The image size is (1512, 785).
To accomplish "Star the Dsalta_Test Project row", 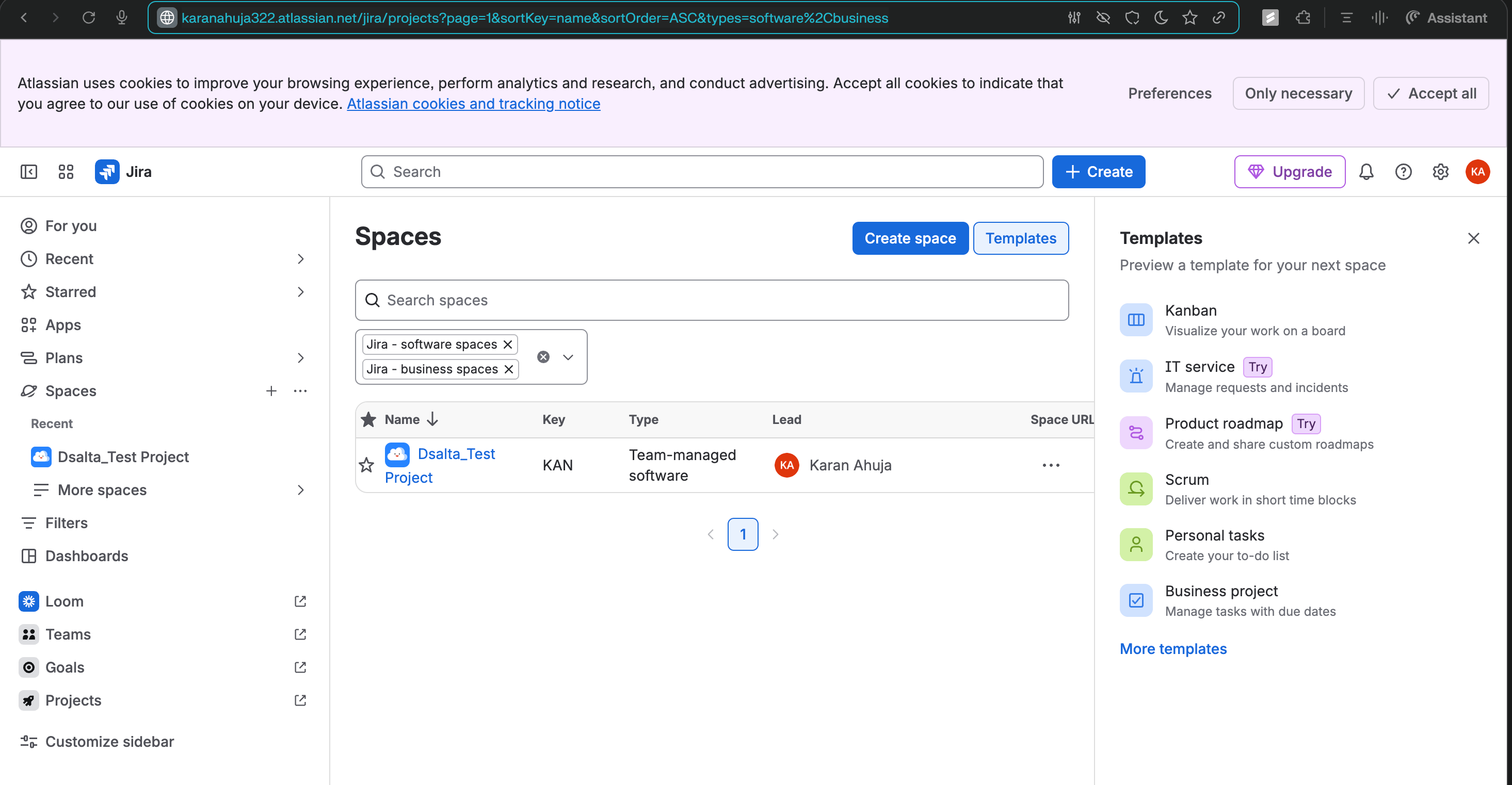I will (367, 465).
